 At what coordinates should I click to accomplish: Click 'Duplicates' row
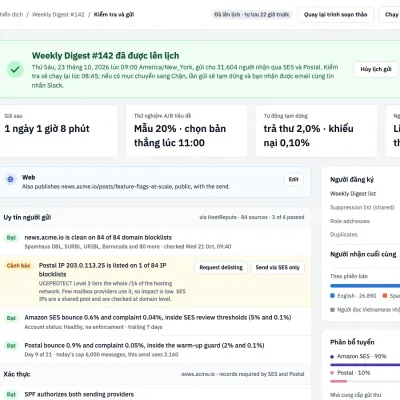pyautogui.click(x=344, y=235)
